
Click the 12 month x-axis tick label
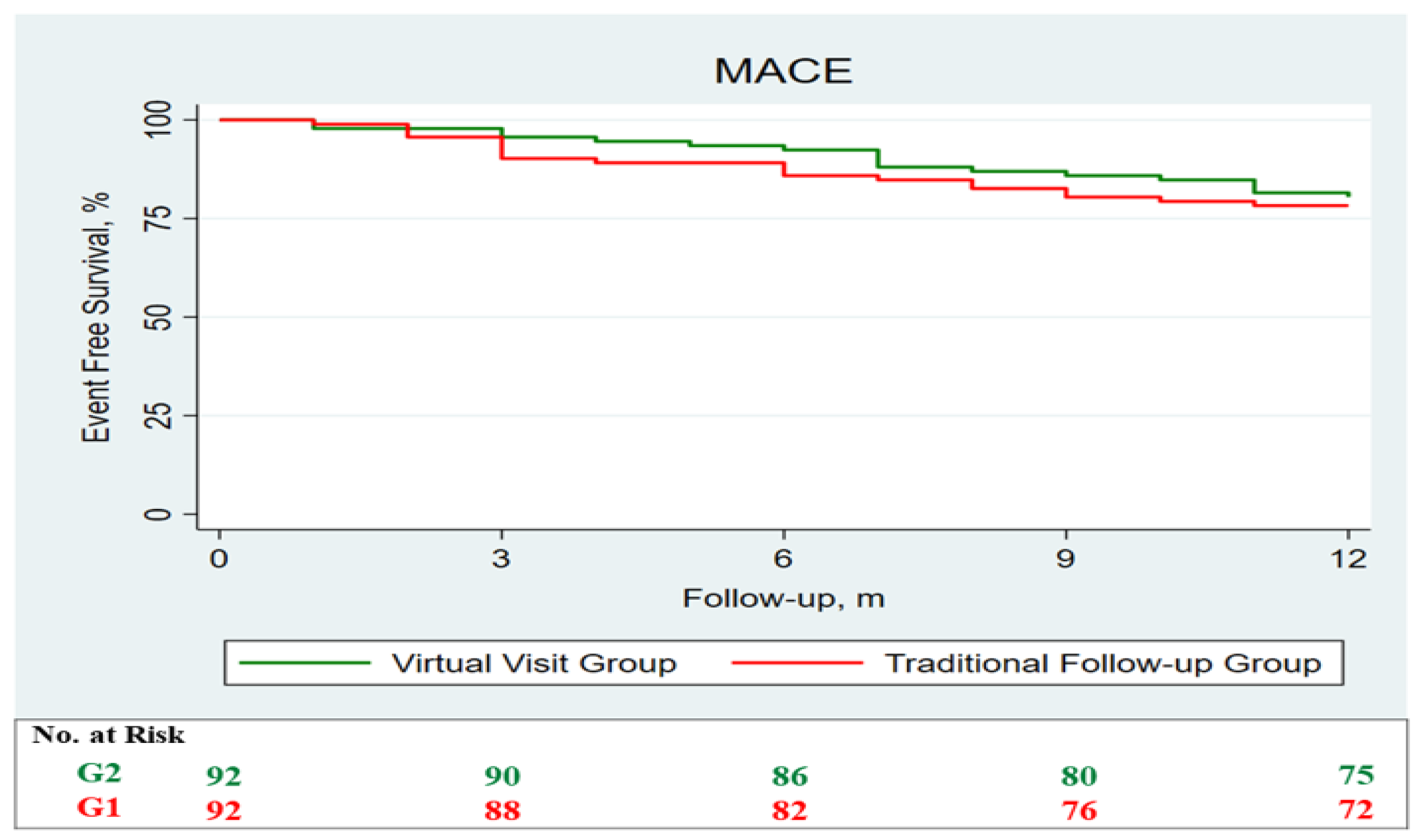1348,559
